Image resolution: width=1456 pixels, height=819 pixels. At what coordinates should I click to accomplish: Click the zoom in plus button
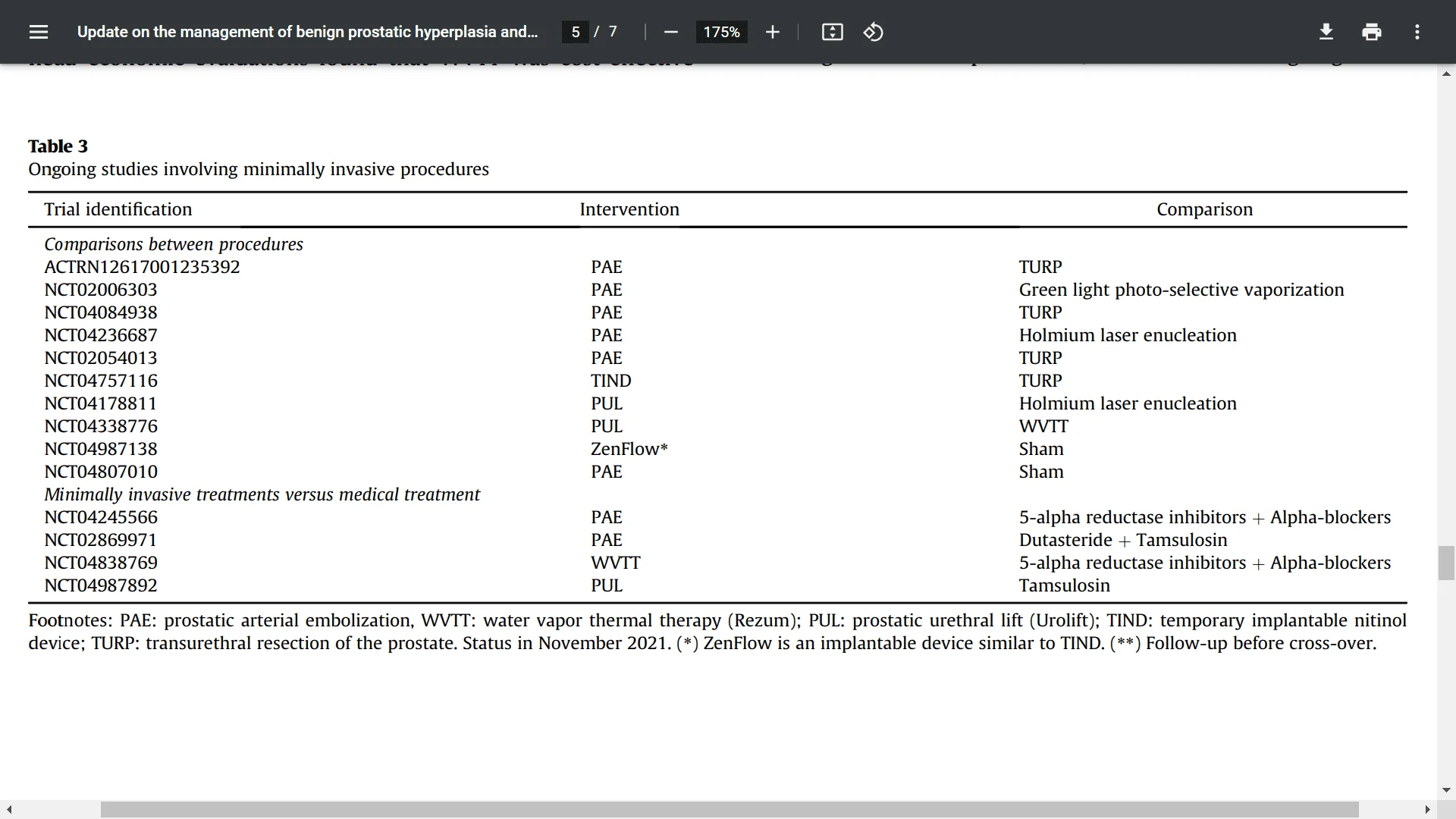tap(772, 32)
